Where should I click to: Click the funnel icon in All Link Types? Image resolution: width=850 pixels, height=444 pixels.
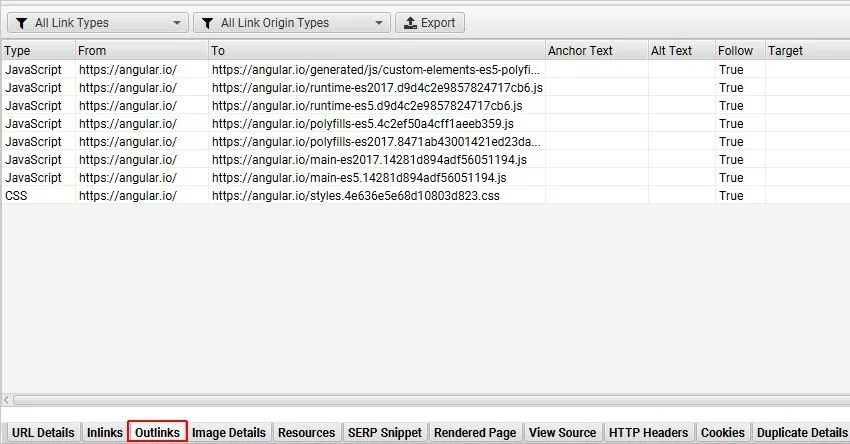click(x=19, y=22)
